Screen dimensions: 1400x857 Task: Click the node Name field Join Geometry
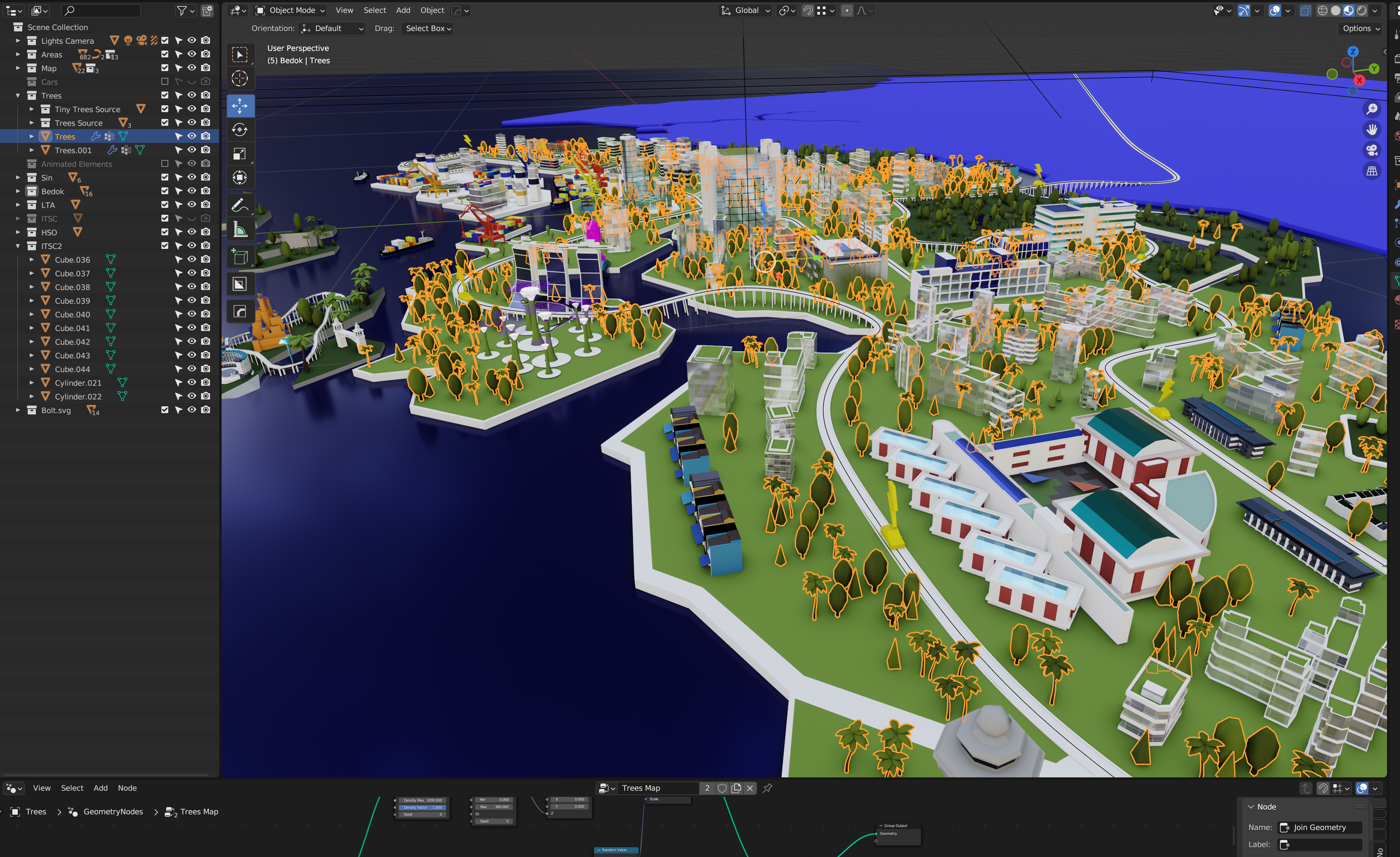(x=1319, y=827)
